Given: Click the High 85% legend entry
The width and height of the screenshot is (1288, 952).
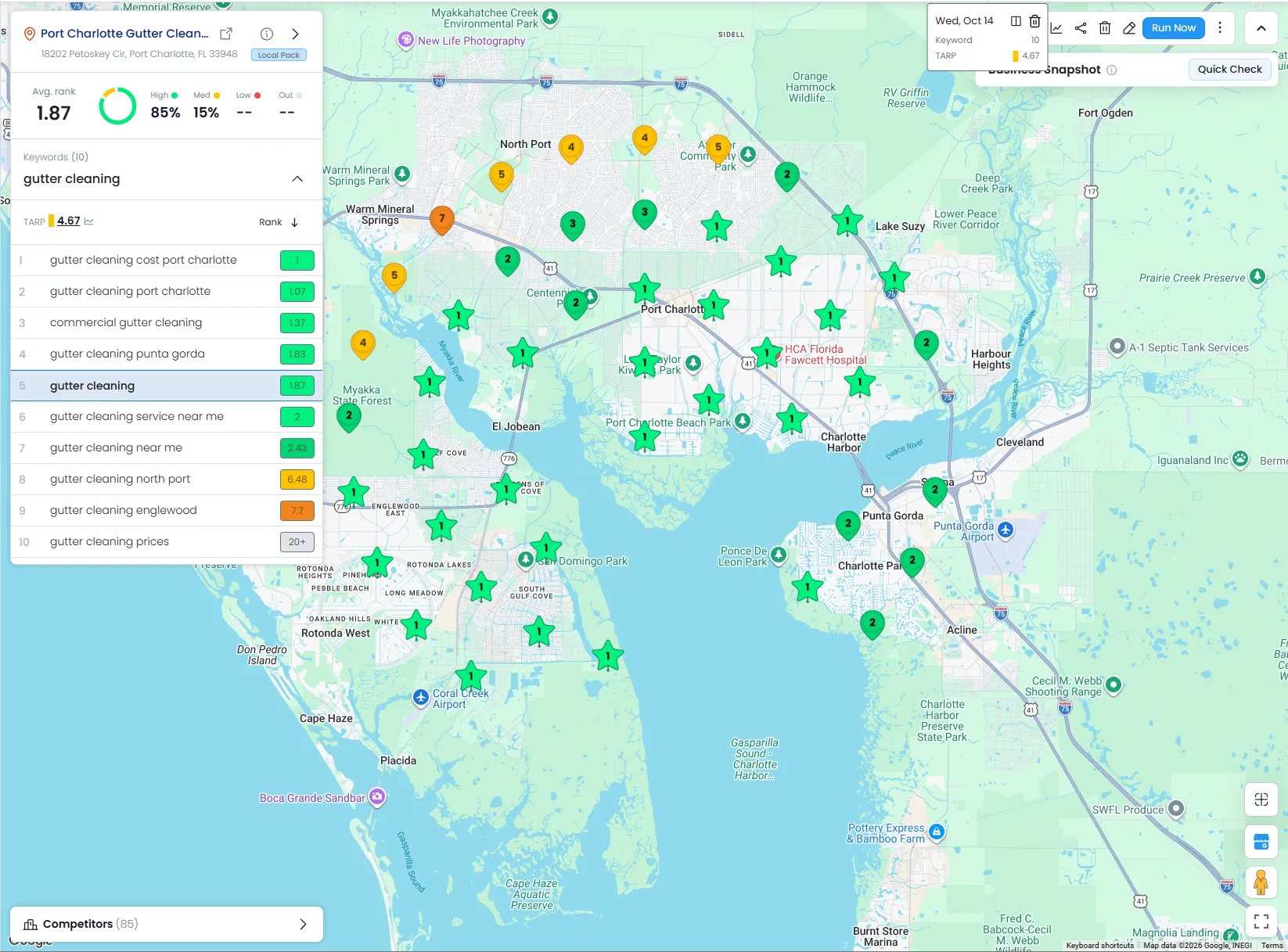Looking at the screenshot, I should pos(165,105).
